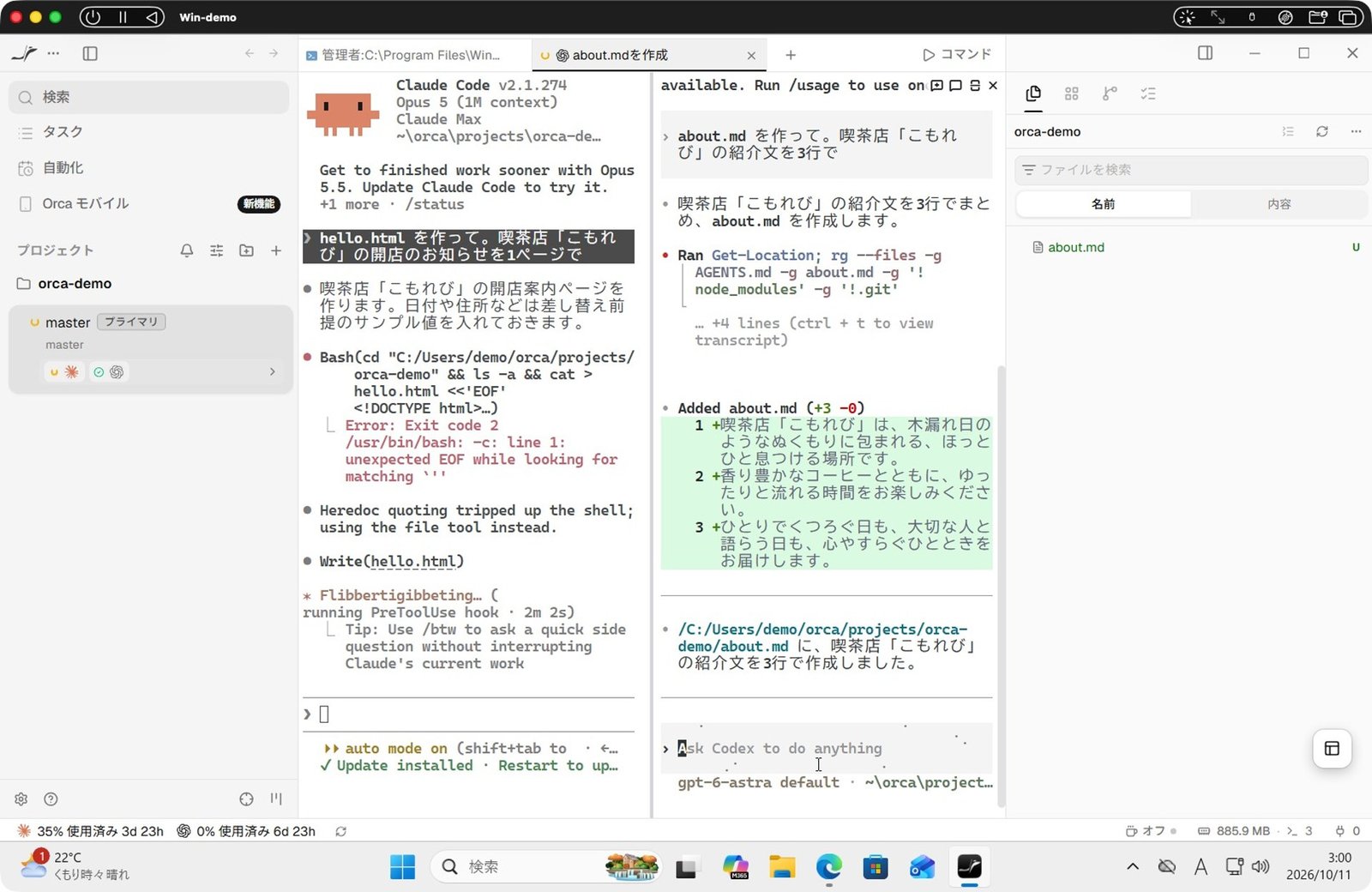
Task: Click the chat bubble icon in Codex pane
Action: click(x=956, y=86)
